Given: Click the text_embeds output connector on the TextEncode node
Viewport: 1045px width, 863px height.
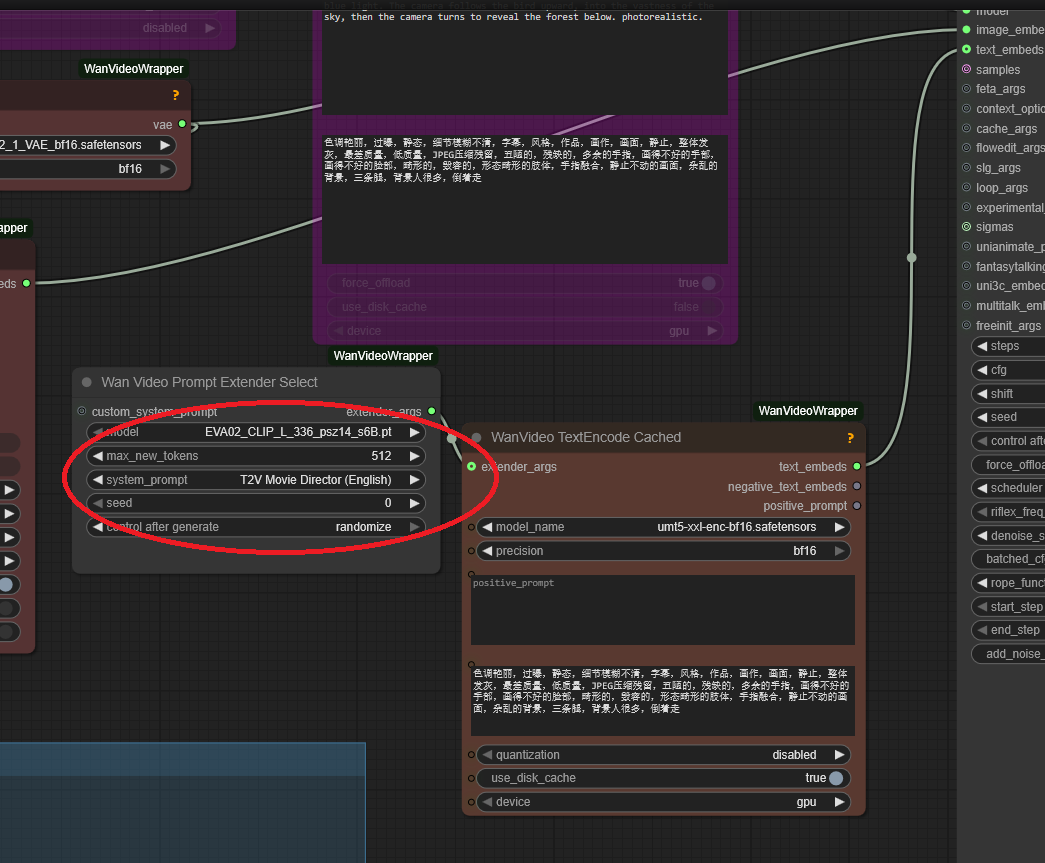Looking at the screenshot, I should [858, 466].
